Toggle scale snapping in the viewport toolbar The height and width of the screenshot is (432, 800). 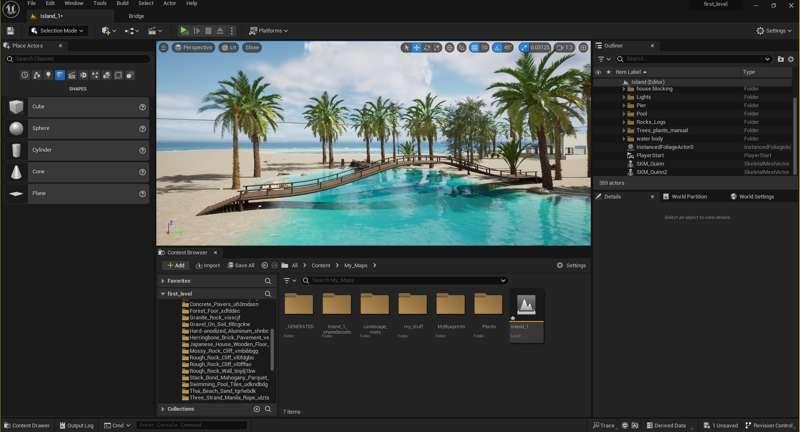pos(524,47)
